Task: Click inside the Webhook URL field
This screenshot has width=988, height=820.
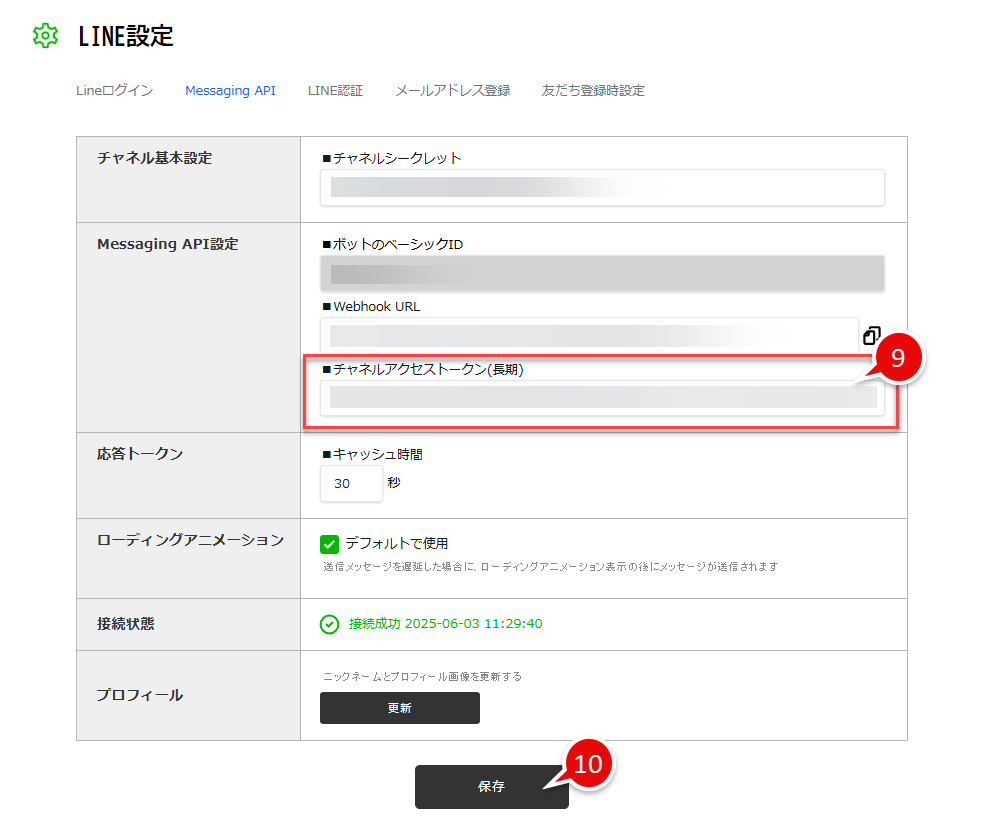Action: point(588,336)
